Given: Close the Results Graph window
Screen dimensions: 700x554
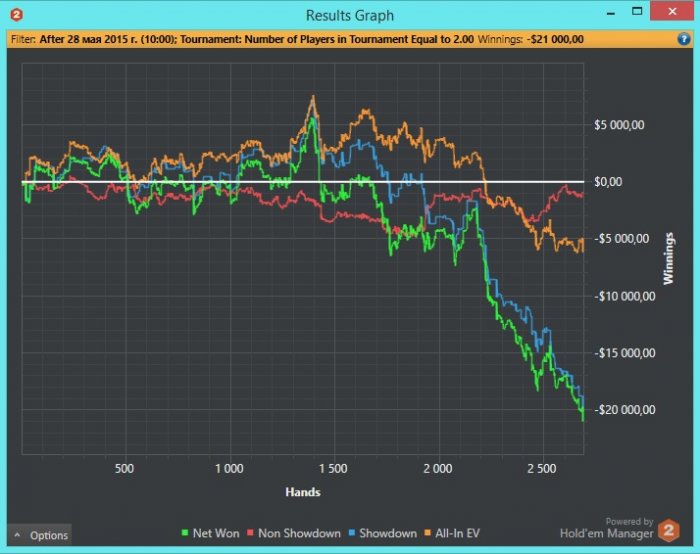Looking at the screenshot, I should click(x=676, y=14).
